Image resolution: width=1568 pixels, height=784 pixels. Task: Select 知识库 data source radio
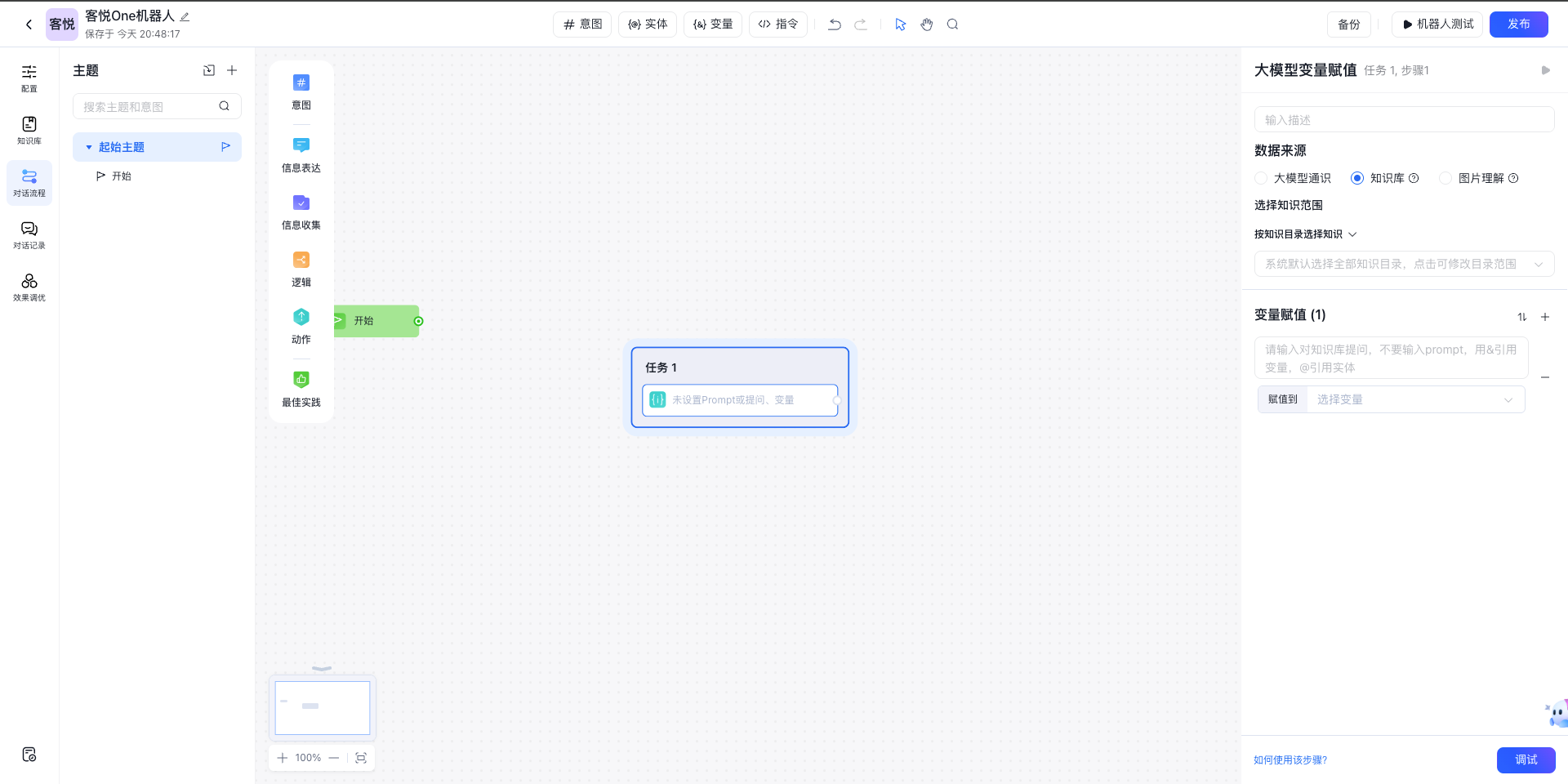(1356, 178)
